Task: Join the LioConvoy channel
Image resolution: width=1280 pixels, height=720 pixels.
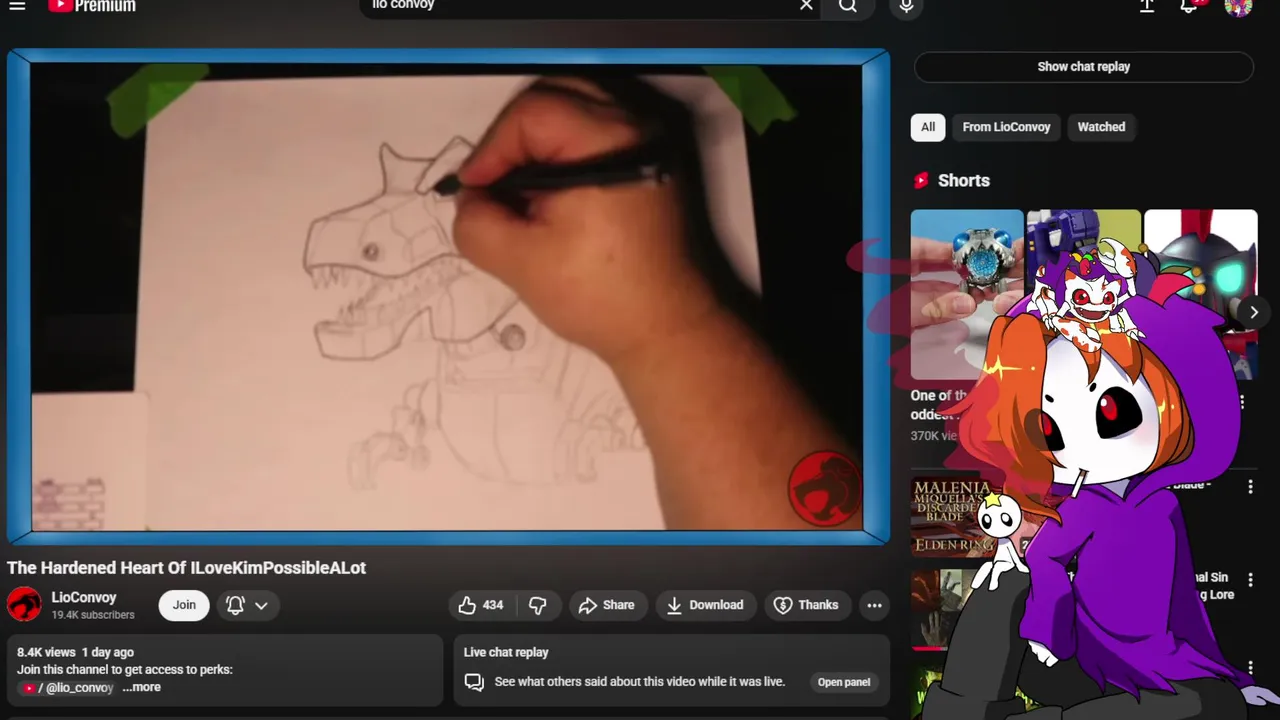Action: point(184,605)
